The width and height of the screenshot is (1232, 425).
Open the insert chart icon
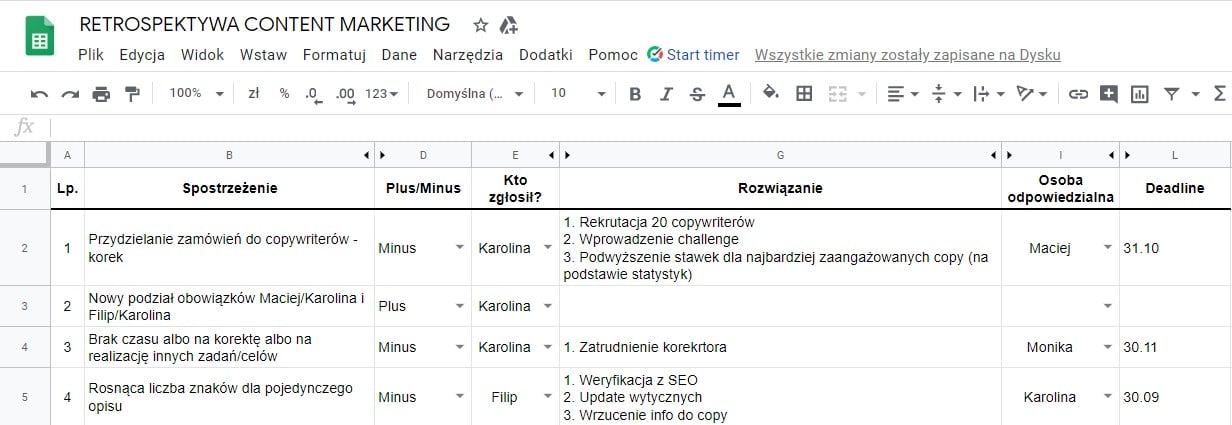1139,94
